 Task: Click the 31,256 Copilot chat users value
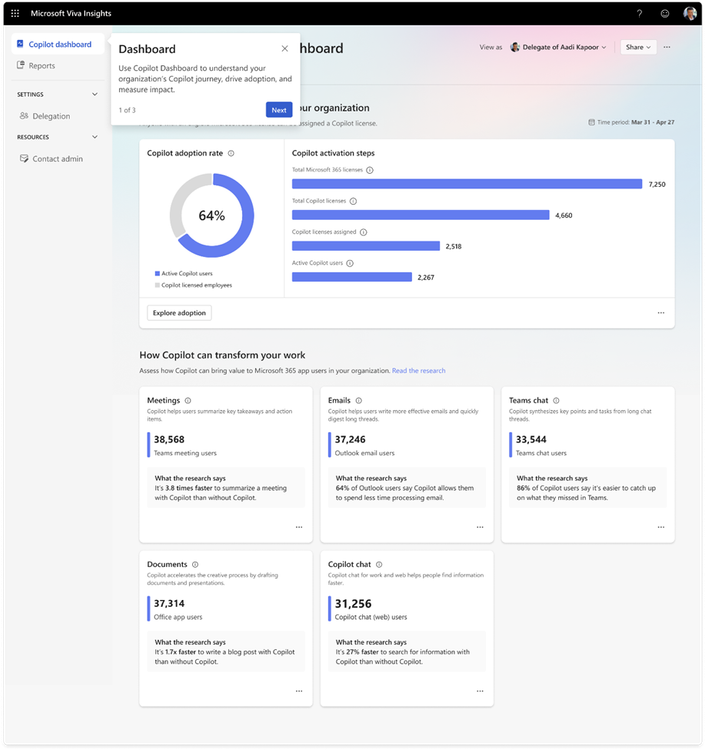click(x=353, y=604)
